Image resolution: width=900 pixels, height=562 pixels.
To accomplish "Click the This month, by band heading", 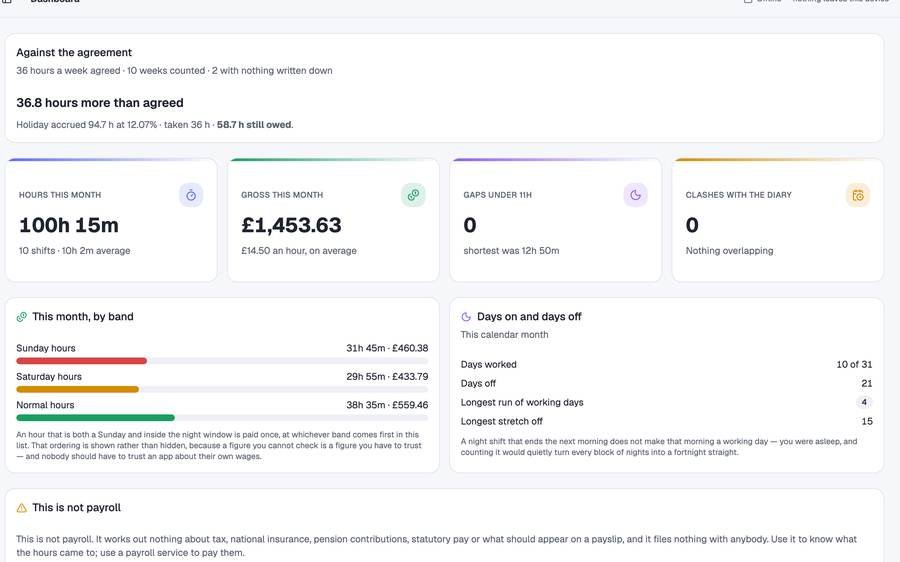I will pos(83,317).
